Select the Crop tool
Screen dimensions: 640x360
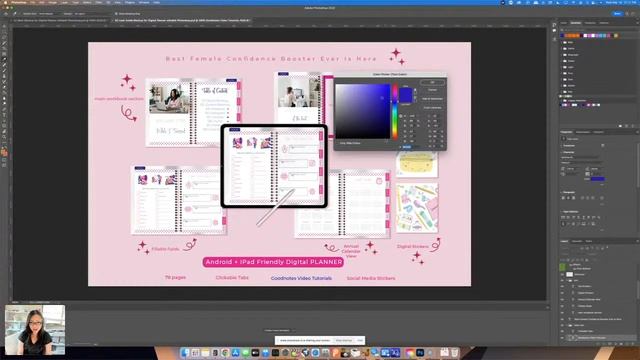pos(4,49)
